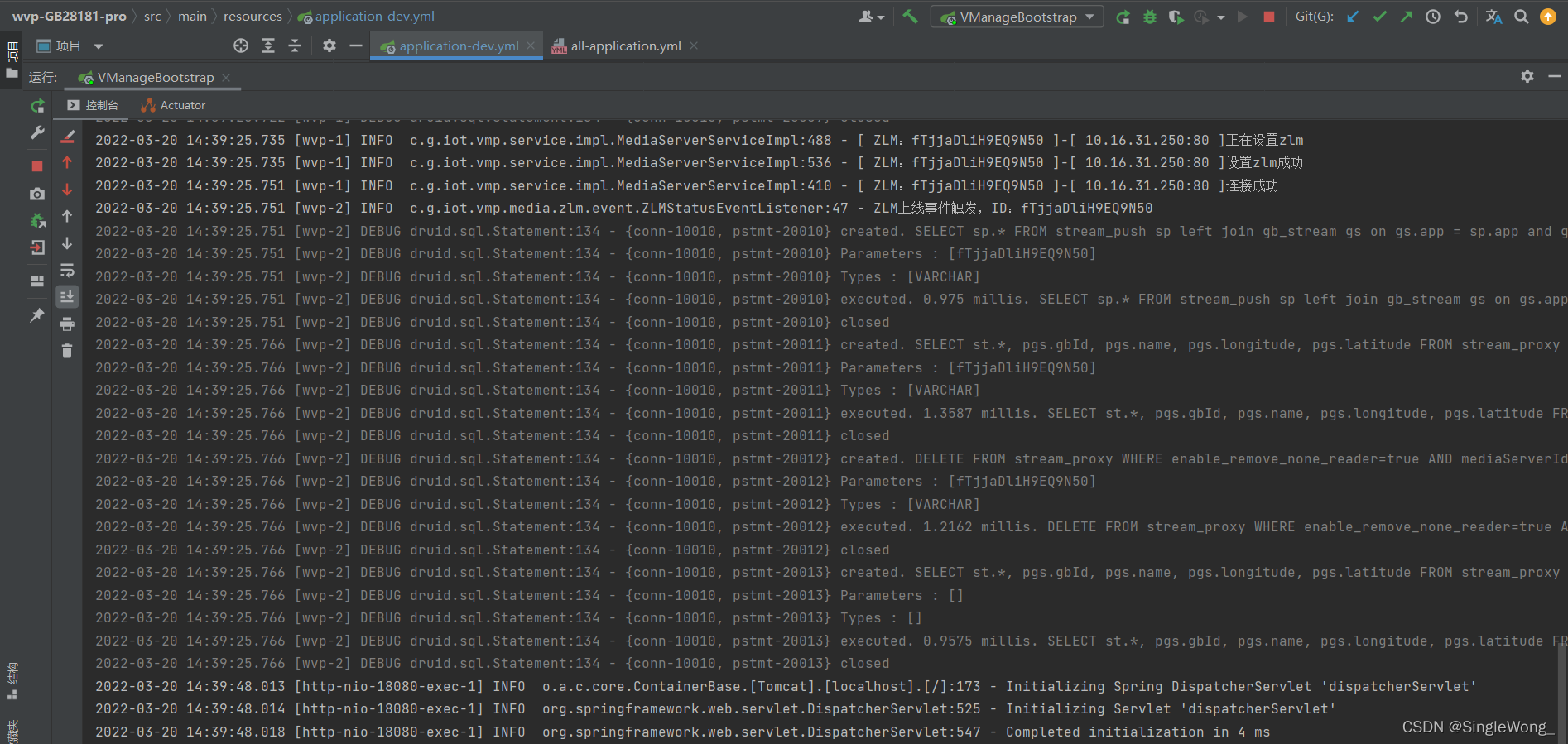This screenshot has height=744, width=1568.
Task: Run with coverage using the shield icon
Action: click(x=1176, y=17)
